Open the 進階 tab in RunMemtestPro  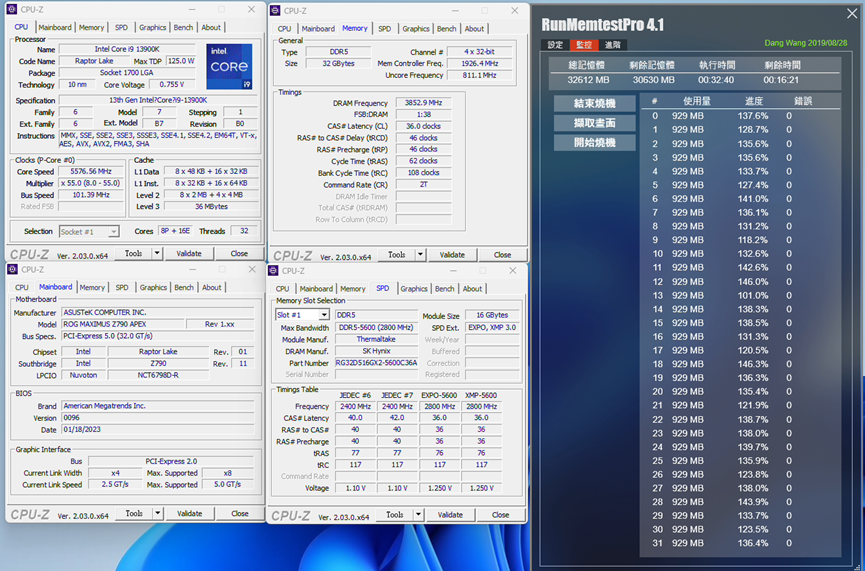[613, 45]
